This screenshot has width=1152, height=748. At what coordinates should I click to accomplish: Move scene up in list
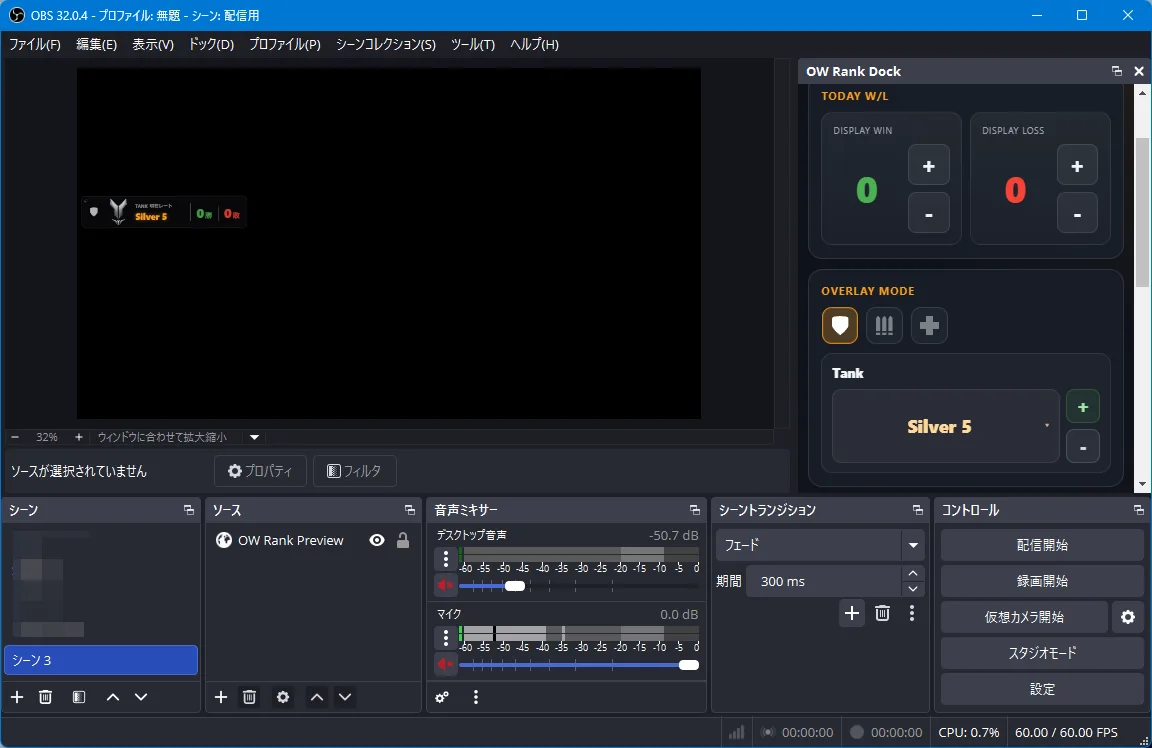click(x=112, y=697)
